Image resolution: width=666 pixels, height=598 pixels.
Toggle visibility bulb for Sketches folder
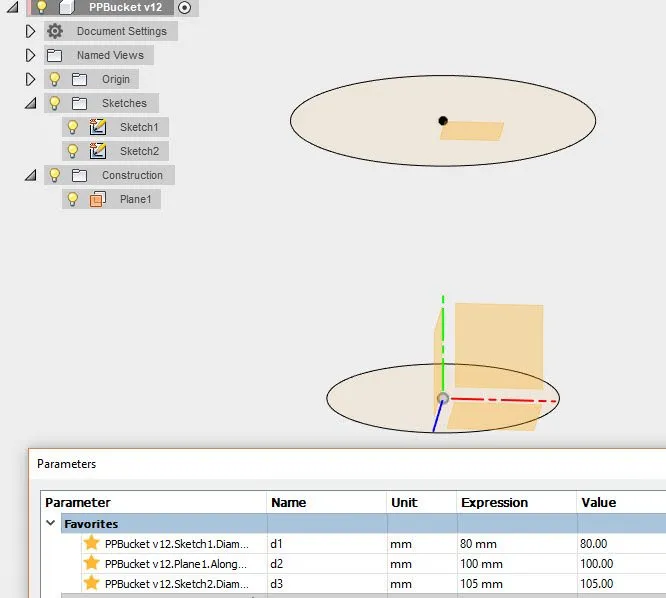pos(55,103)
